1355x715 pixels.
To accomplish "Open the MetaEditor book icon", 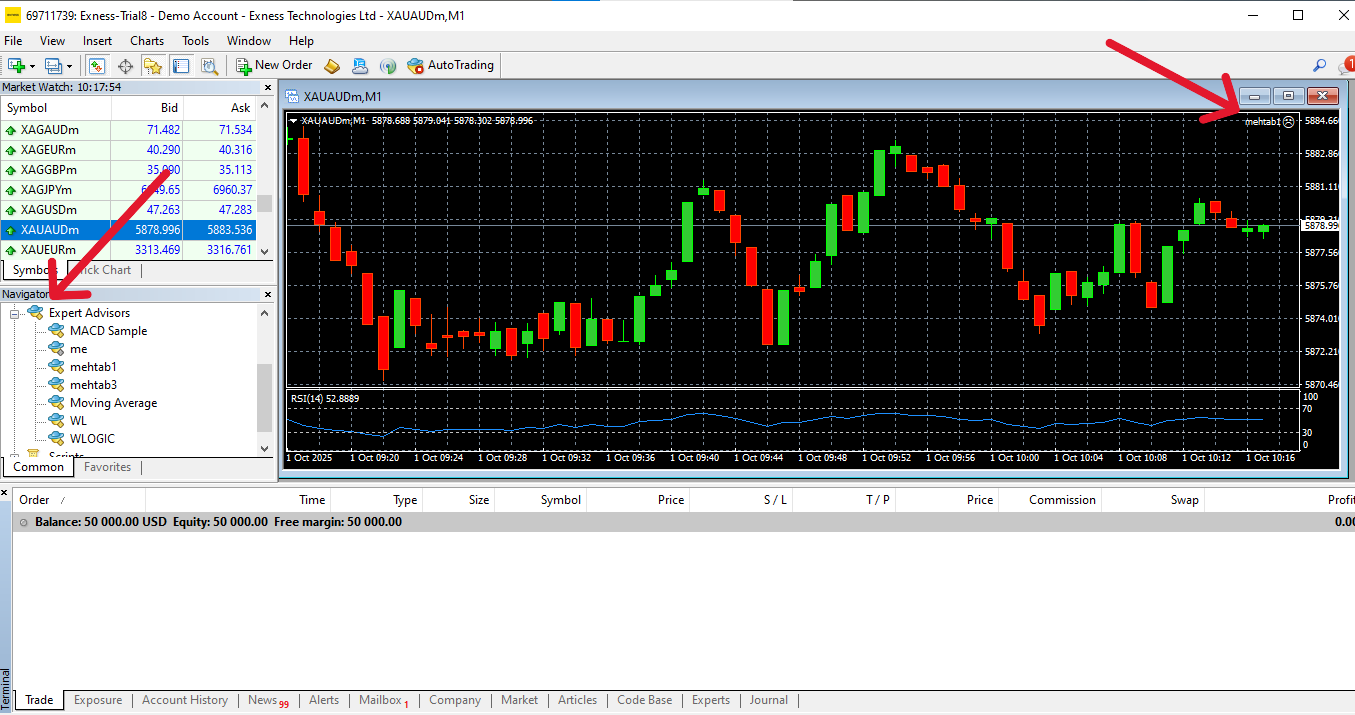I will coord(332,66).
